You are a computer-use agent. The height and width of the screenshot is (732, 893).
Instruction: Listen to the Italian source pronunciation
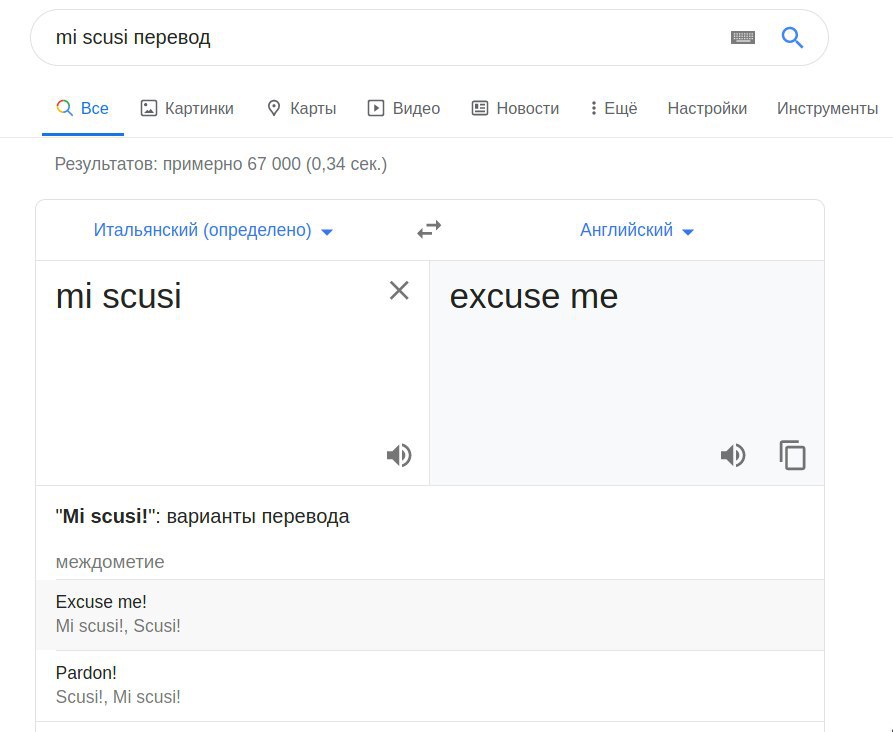pos(399,455)
